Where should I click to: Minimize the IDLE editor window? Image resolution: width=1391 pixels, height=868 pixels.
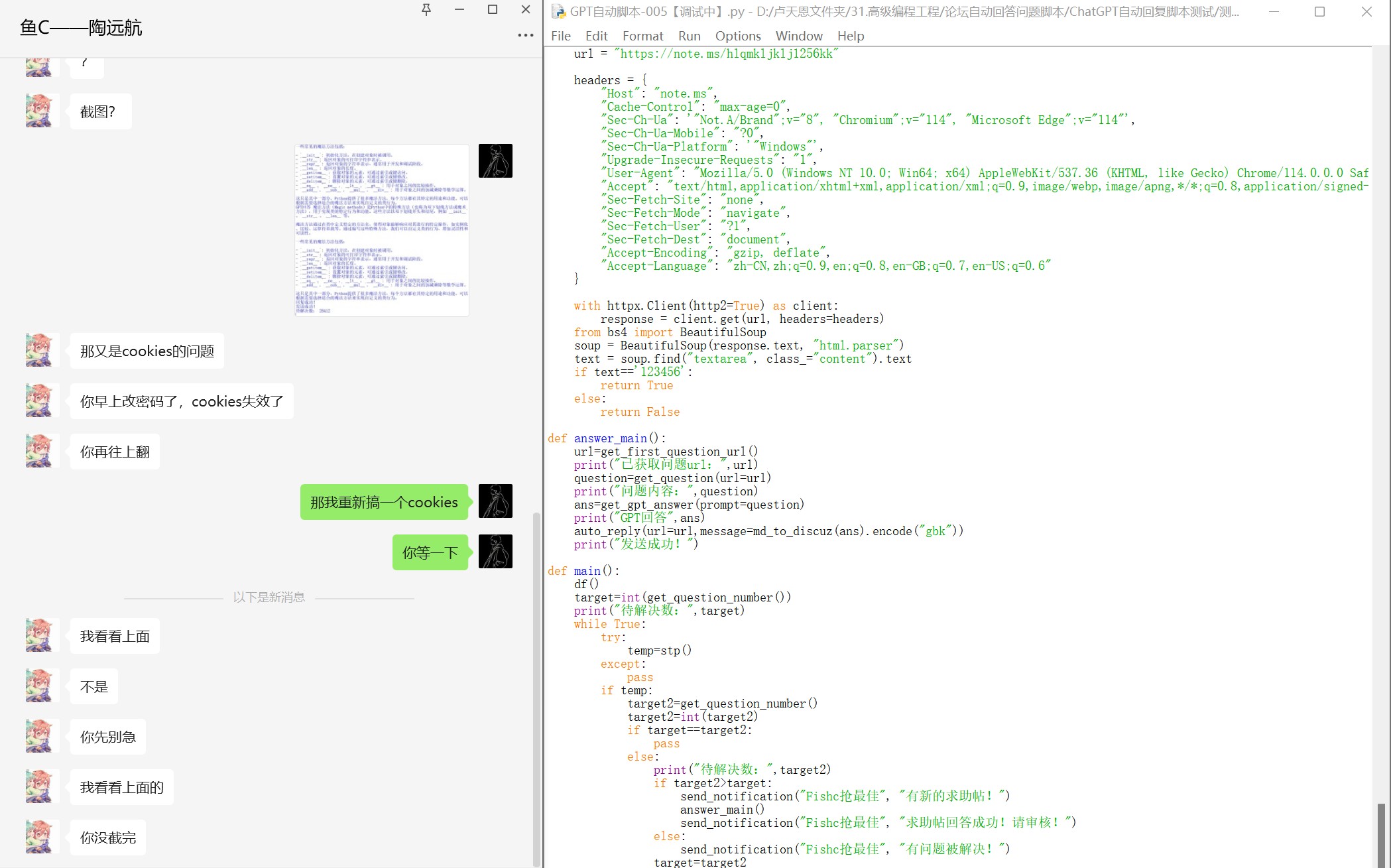(x=1274, y=11)
